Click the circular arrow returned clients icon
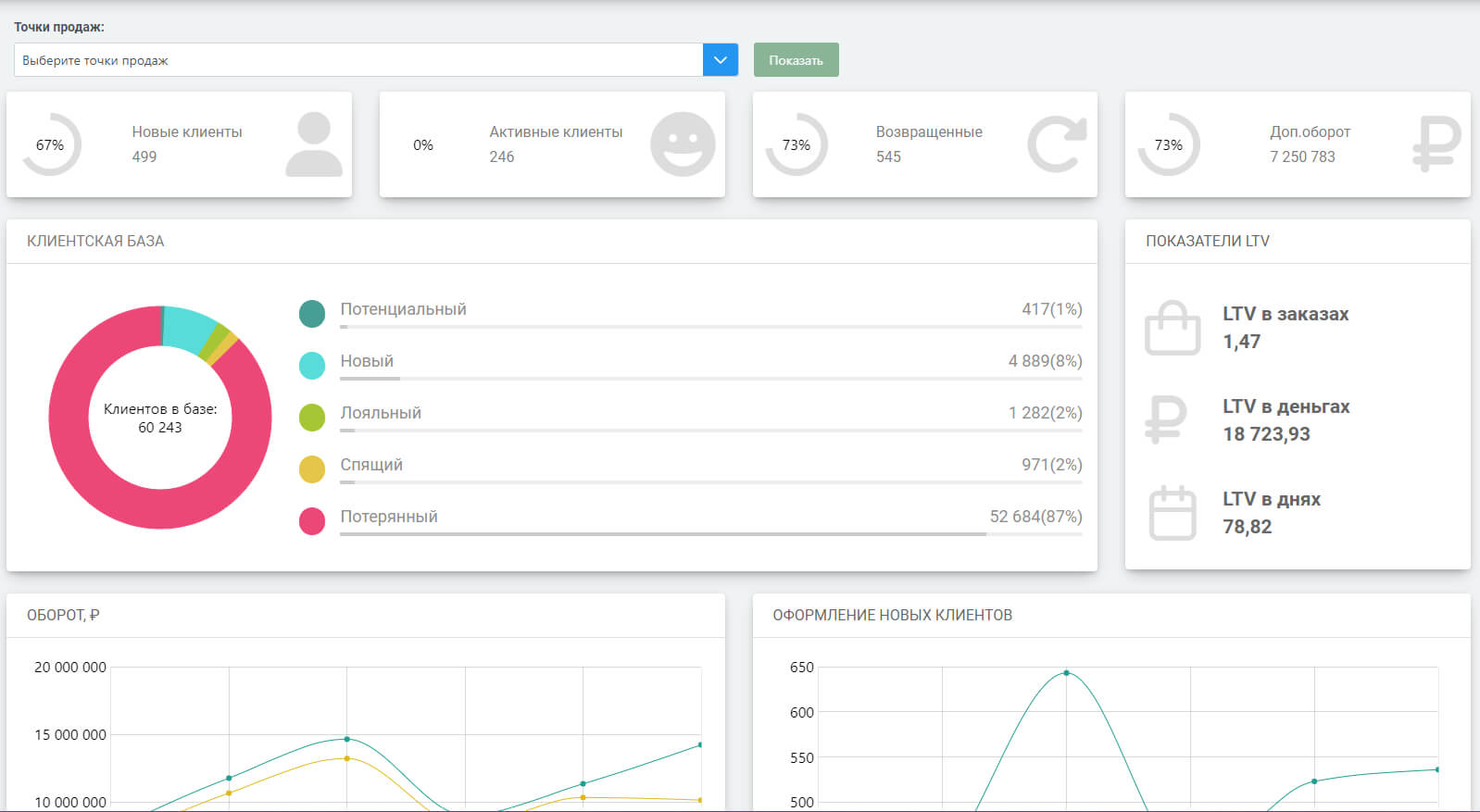1480x812 pixels. click(1057, 144)
